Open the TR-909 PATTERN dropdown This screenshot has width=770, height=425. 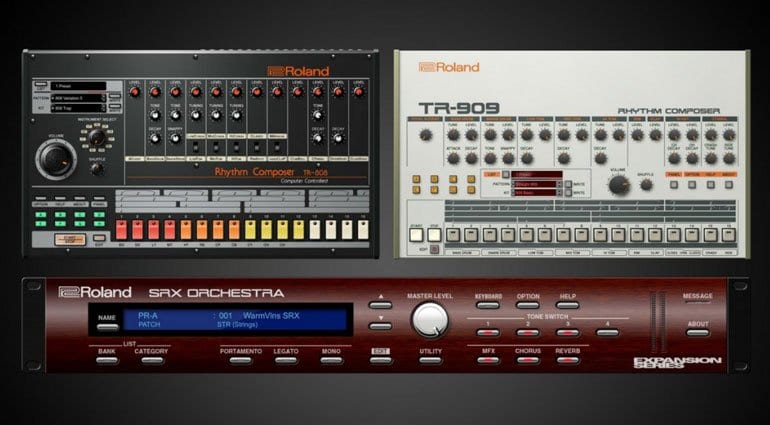538,184
